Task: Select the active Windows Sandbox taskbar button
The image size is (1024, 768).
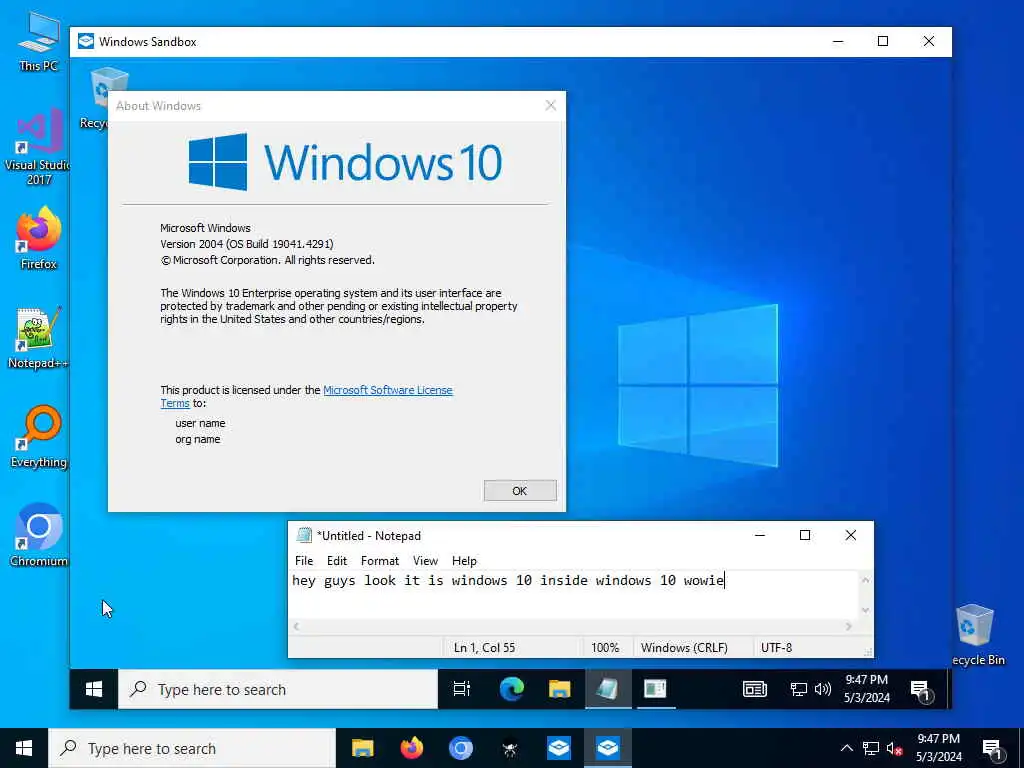Action: point(608,748)
